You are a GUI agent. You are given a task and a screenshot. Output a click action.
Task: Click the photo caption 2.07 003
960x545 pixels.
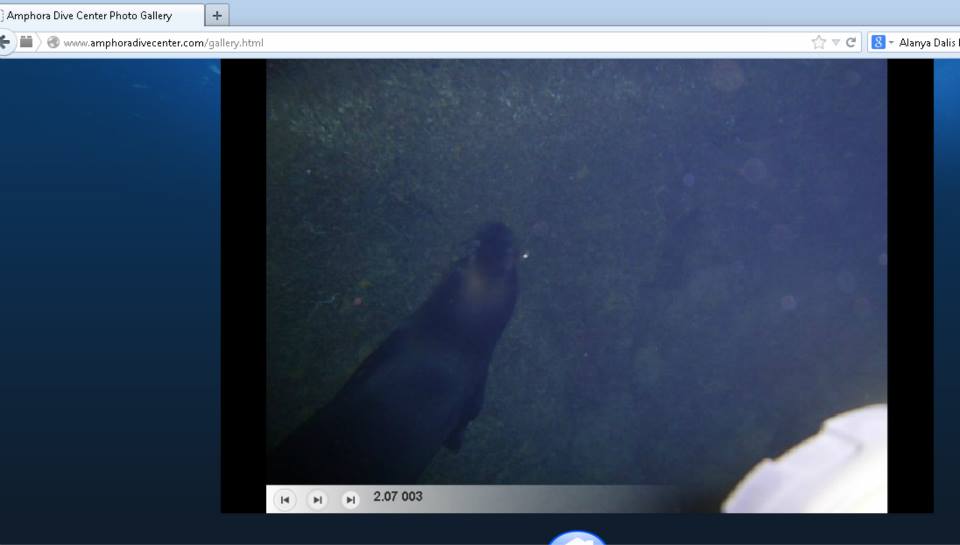pyautogui.click(x=398, y=497)
